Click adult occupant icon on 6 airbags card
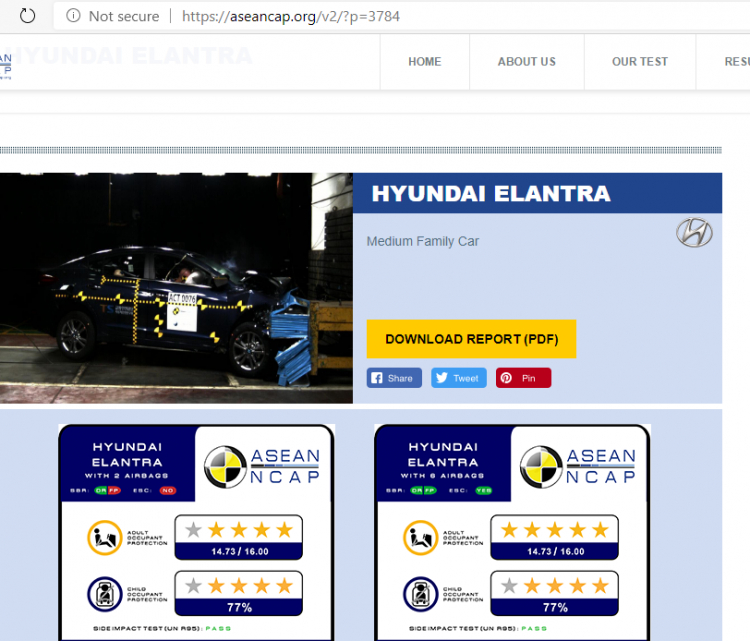 (x=420, y=538)
